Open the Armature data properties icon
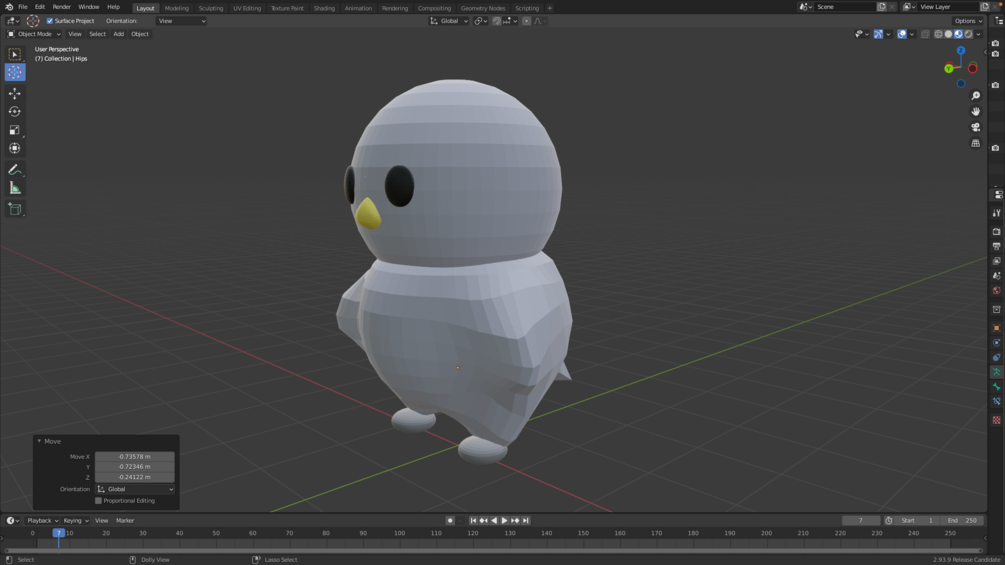The width and height of the screenshot is (1005, 565). coord(997,372)
